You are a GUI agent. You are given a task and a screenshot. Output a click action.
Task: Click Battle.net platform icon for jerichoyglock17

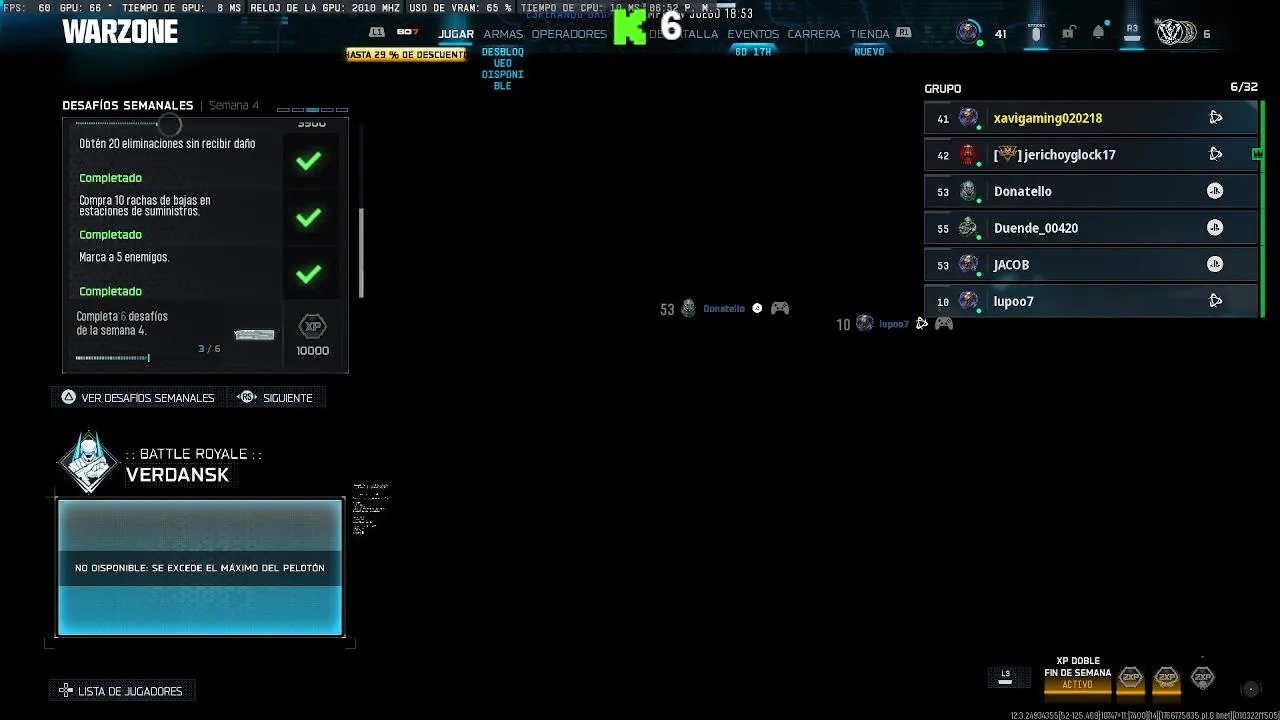tap(1215, 154)
